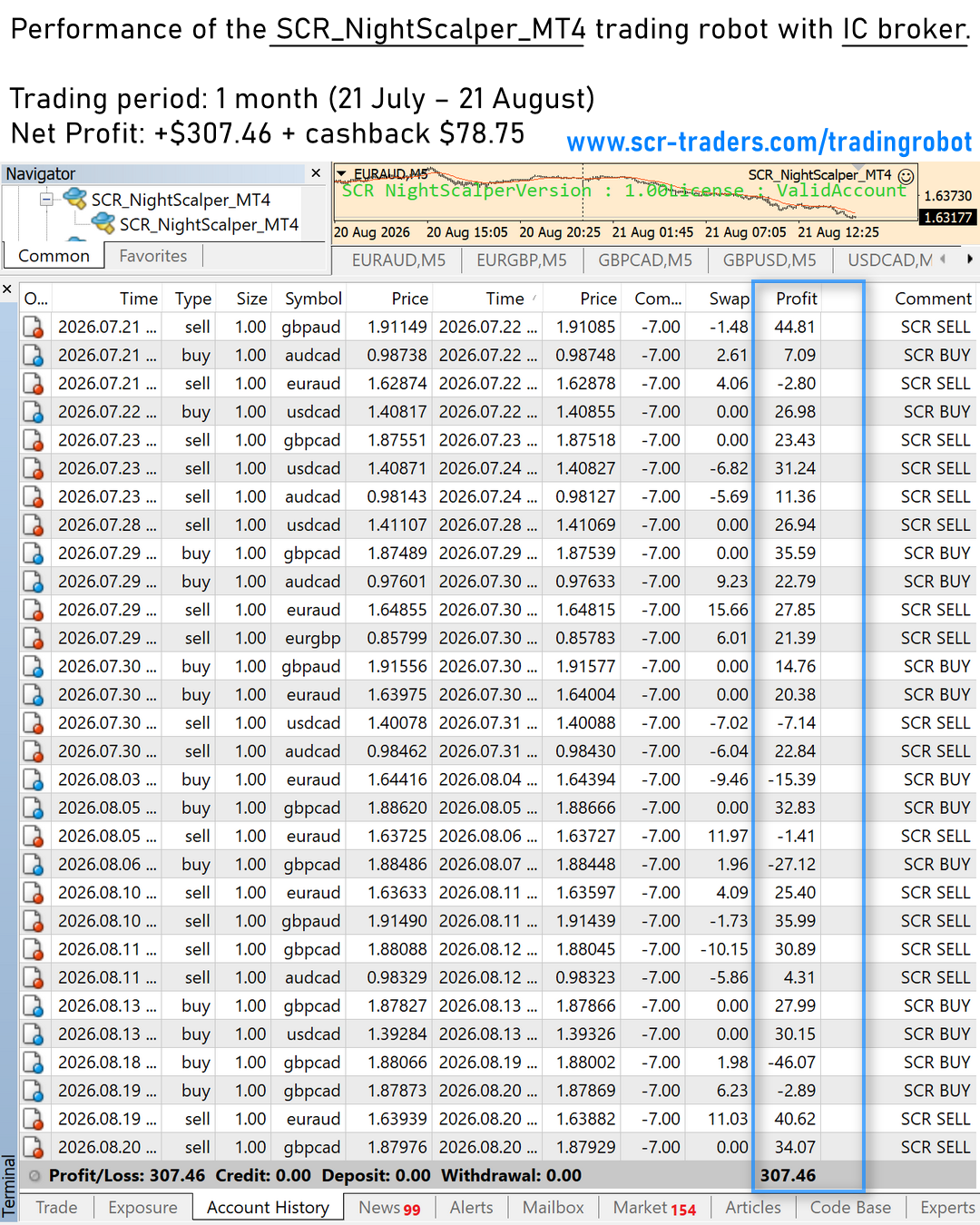Select the top-level SCR_NightScalper_MT4 expert icon in Navigator
Viewport: 980px width, 1225px height.
coord(75,199)
